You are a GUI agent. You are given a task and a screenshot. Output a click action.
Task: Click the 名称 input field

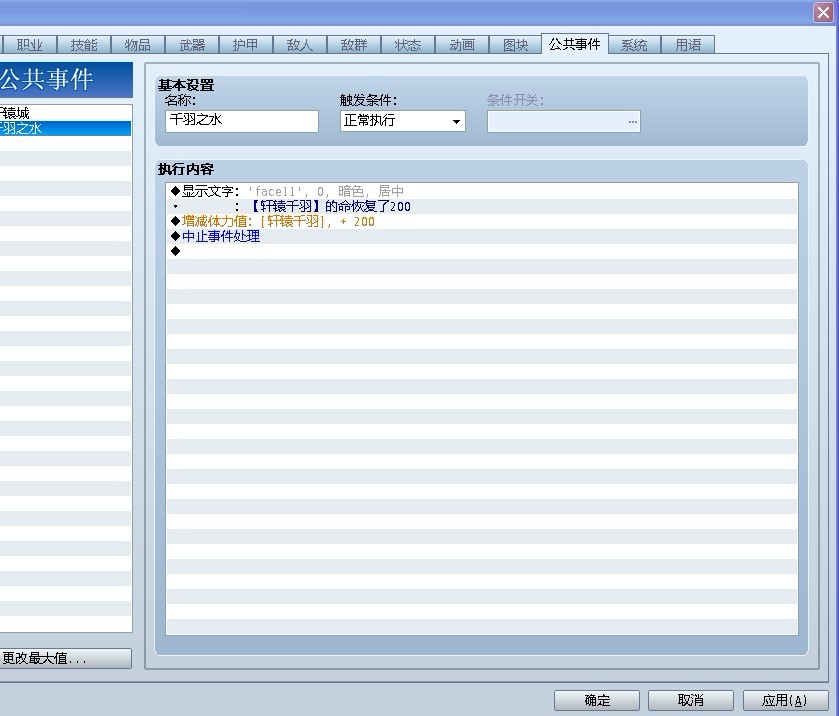click(x=242, y=121)
